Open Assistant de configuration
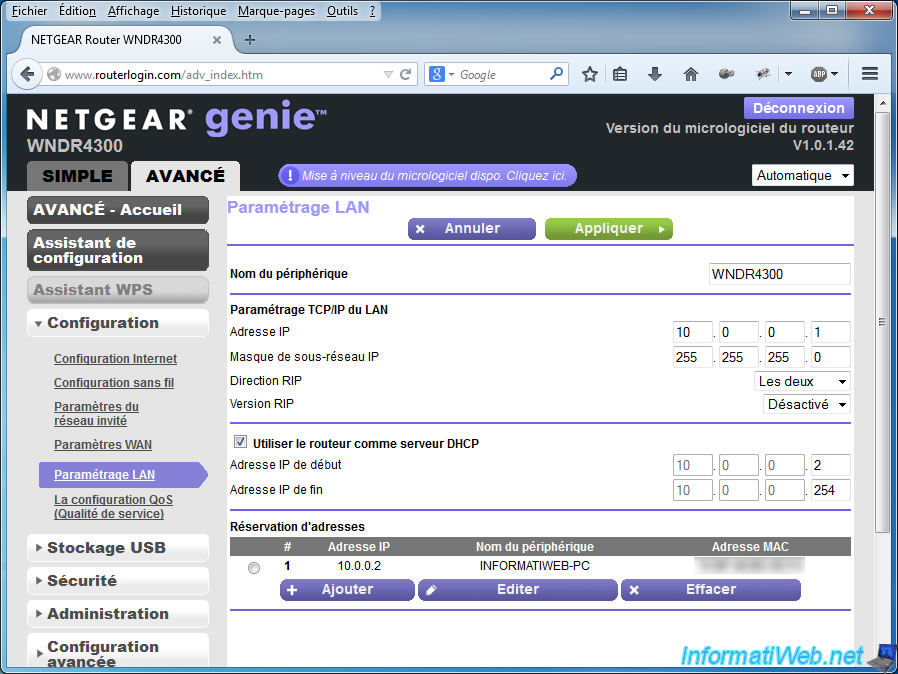 tap(118, 250)
